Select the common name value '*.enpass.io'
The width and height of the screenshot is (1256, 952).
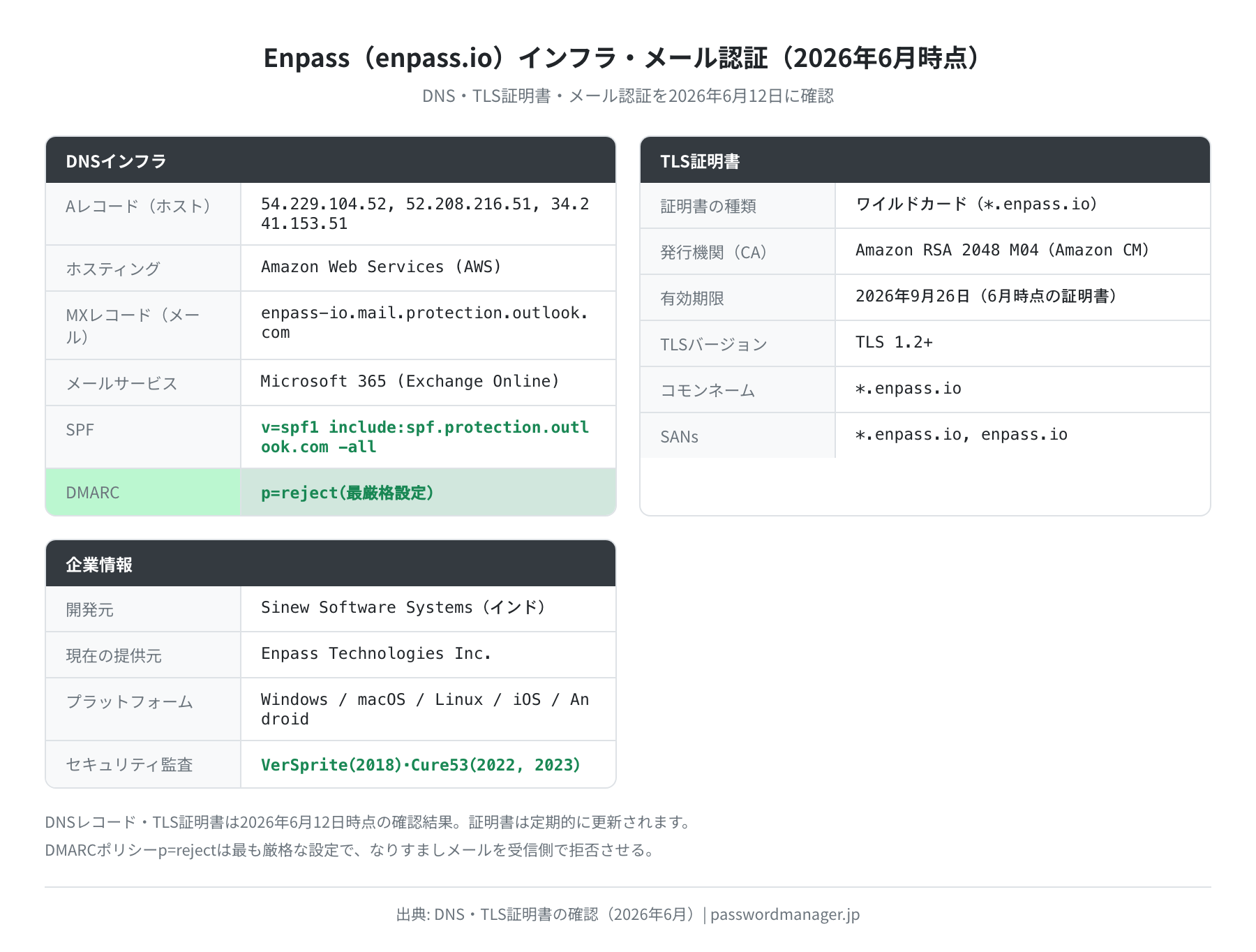909,388
